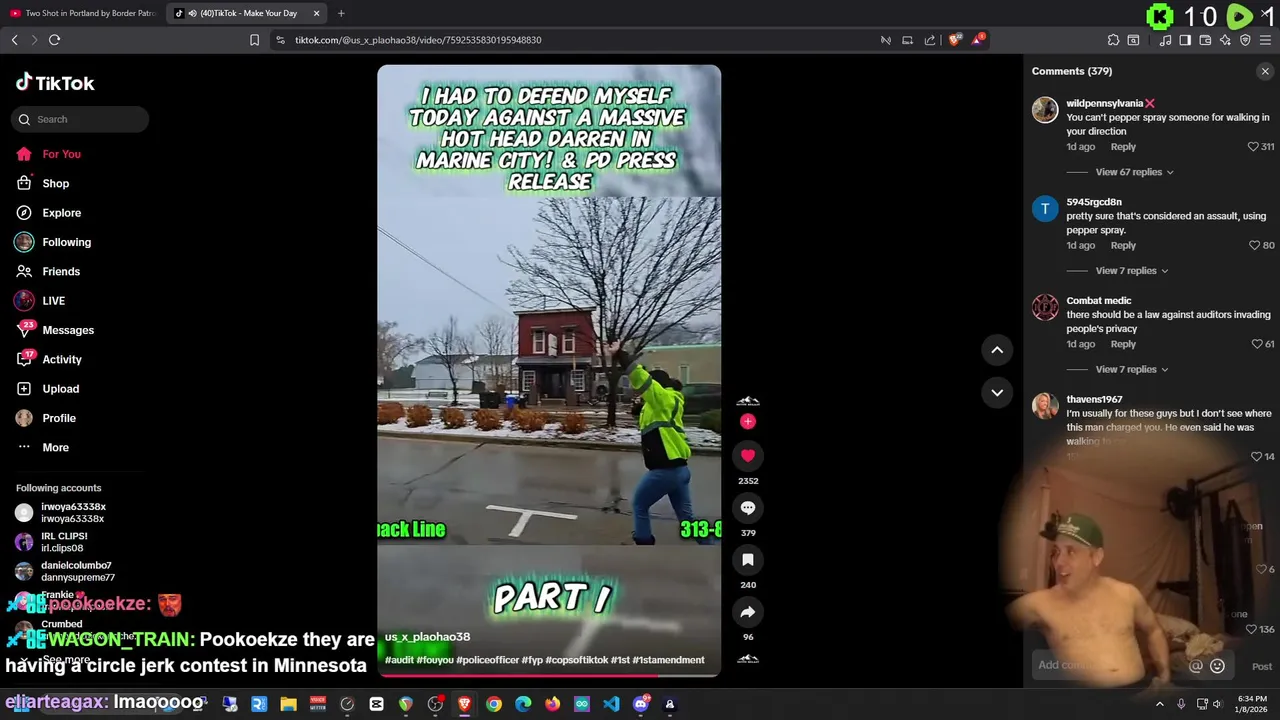Reply to Combat medic's comment
This screenshot has height=720, width=1280.
coord(1123,345)
